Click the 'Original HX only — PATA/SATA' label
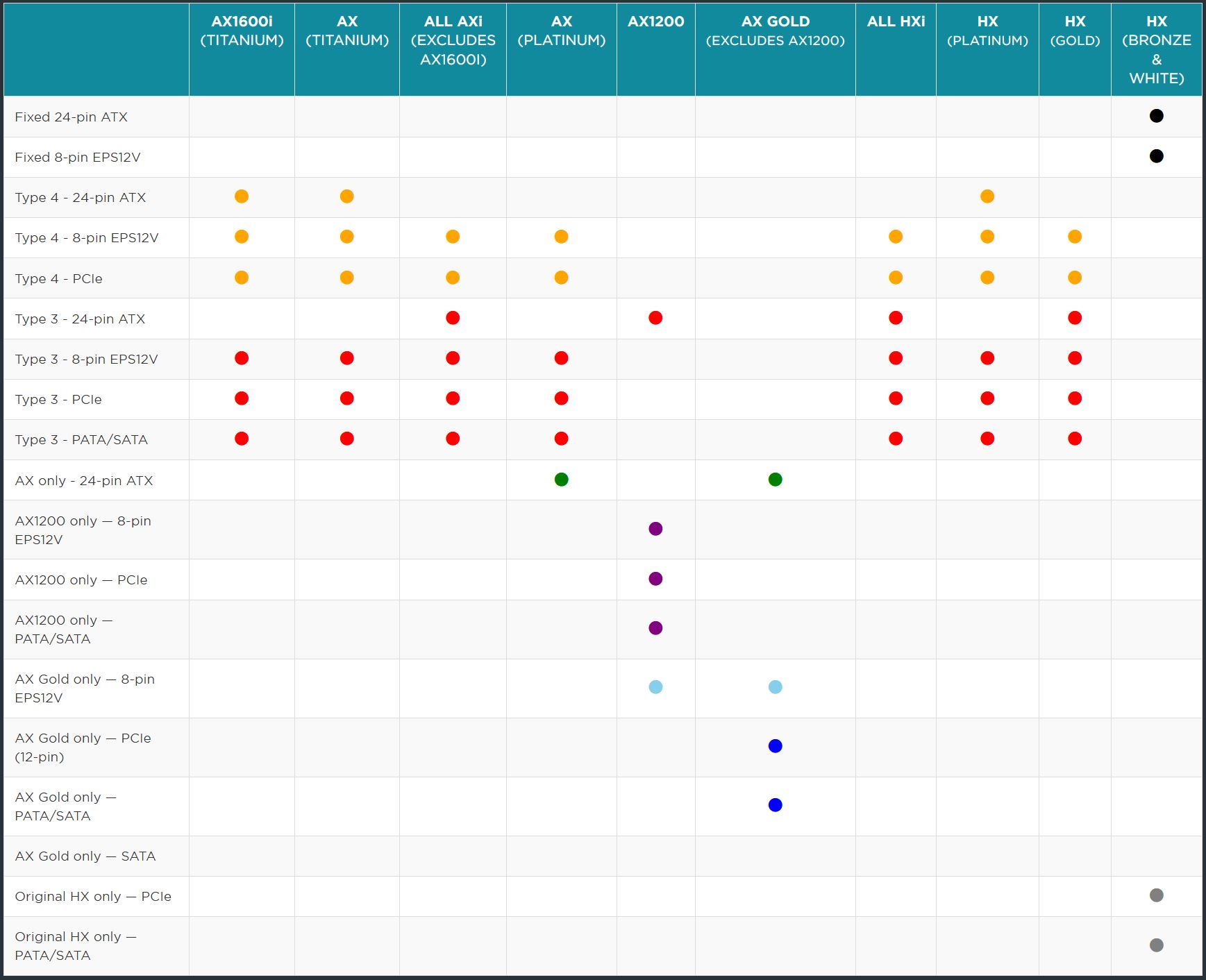The width and height of the screenshot is (1206, 980). pyautogui.click(x=76, y=946)
